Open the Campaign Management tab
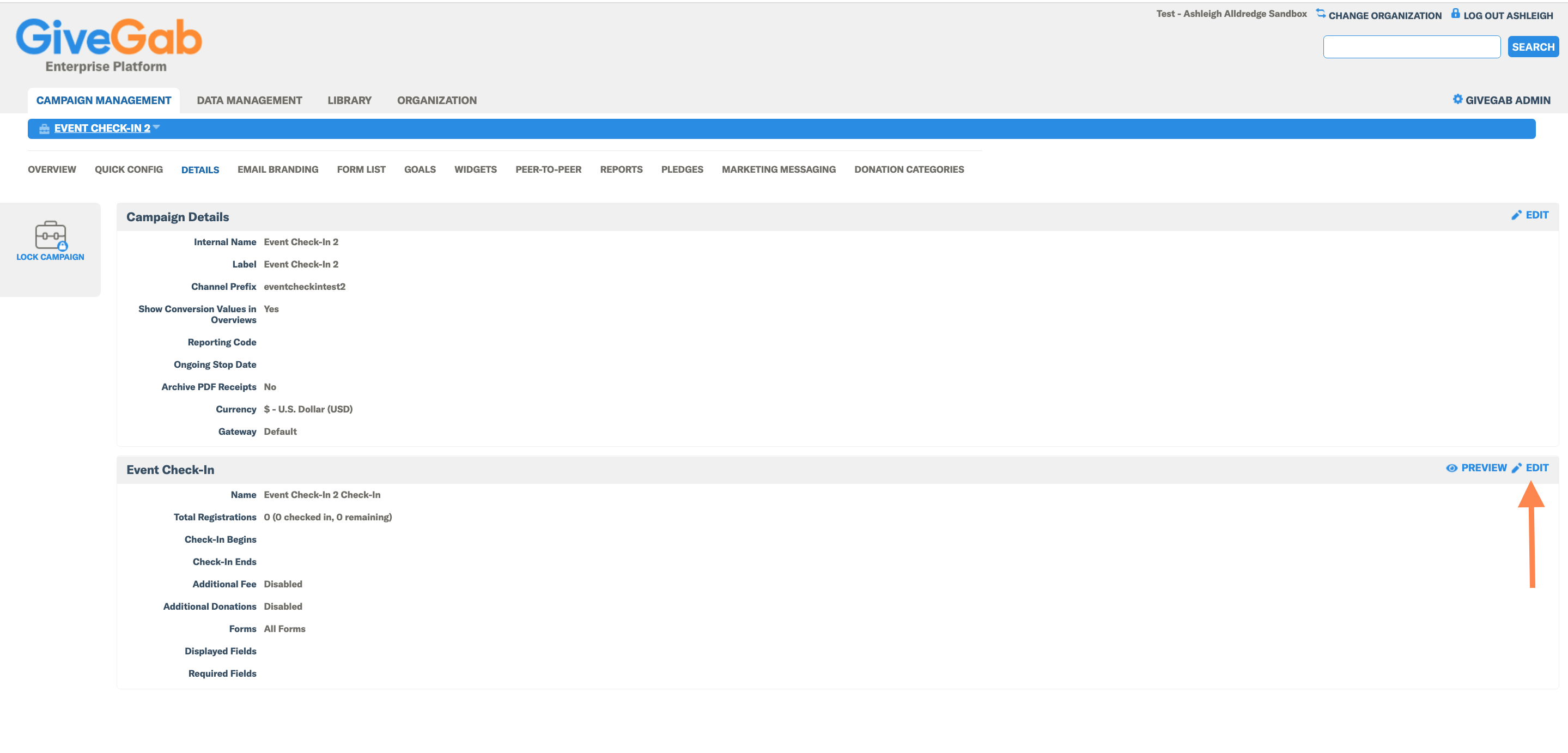The image size is (1568, 753). pyautogui.click(x=104, y=100)
